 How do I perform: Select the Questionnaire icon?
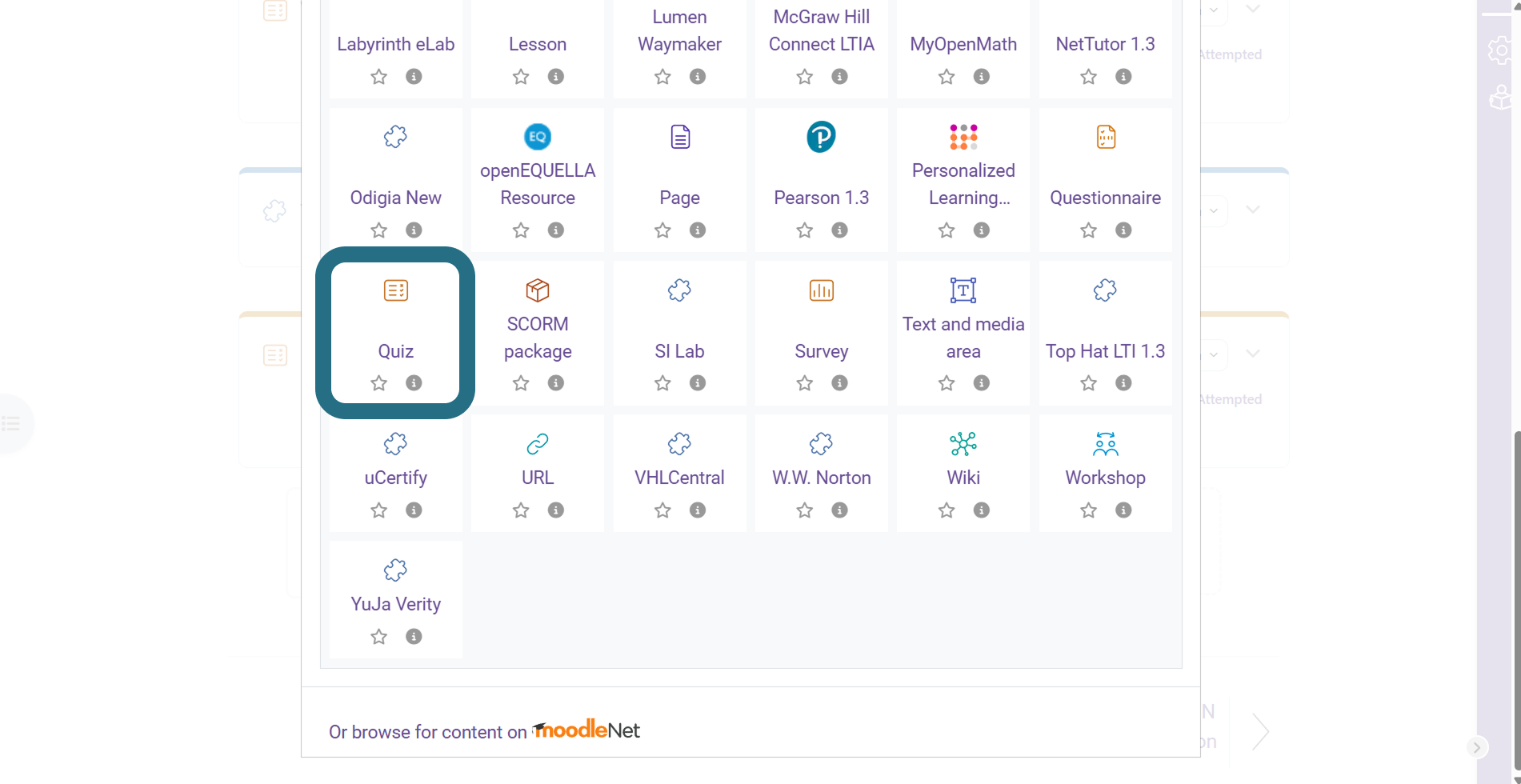[x=1105, y=137]
